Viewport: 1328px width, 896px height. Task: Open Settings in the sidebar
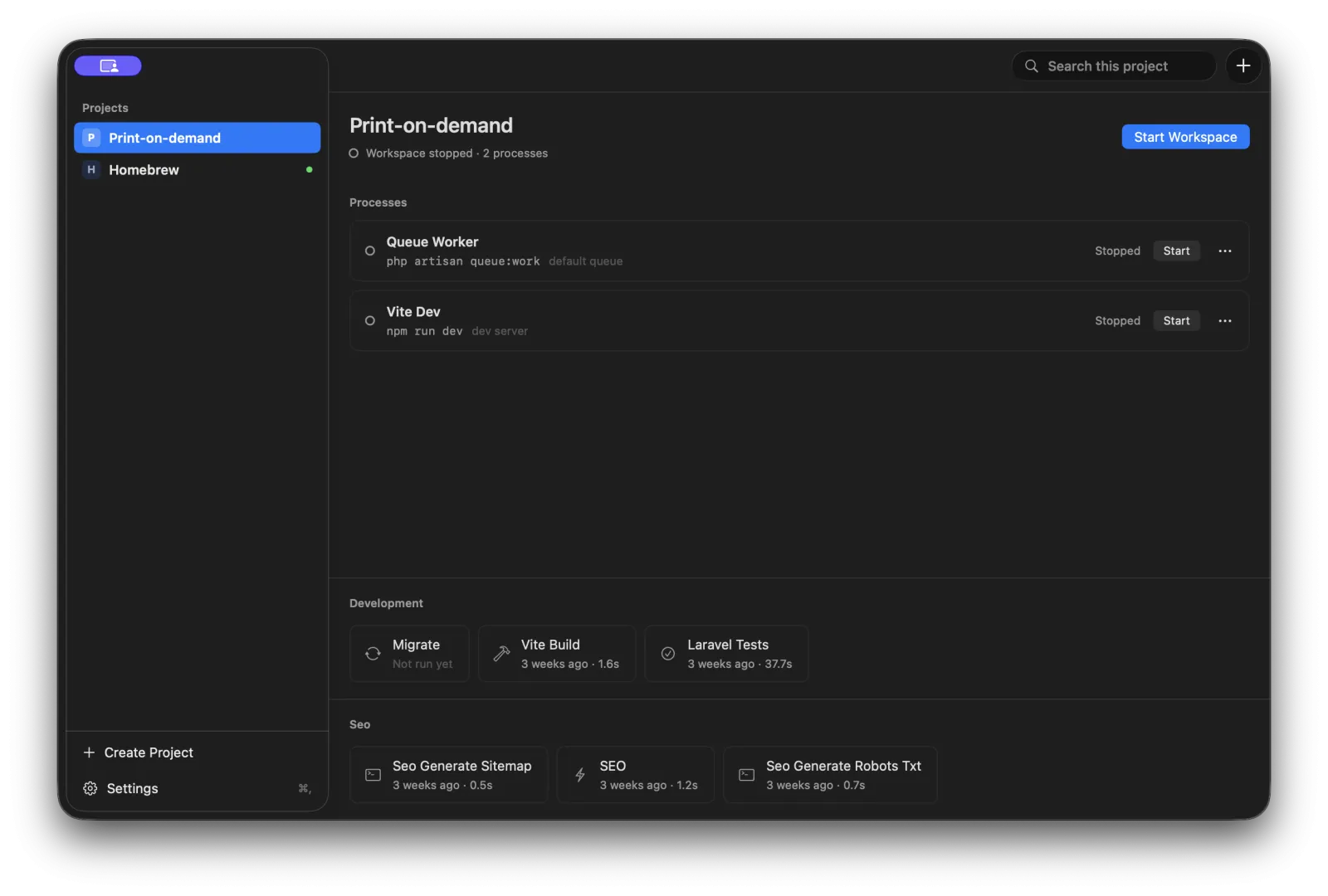click(197, 788)
